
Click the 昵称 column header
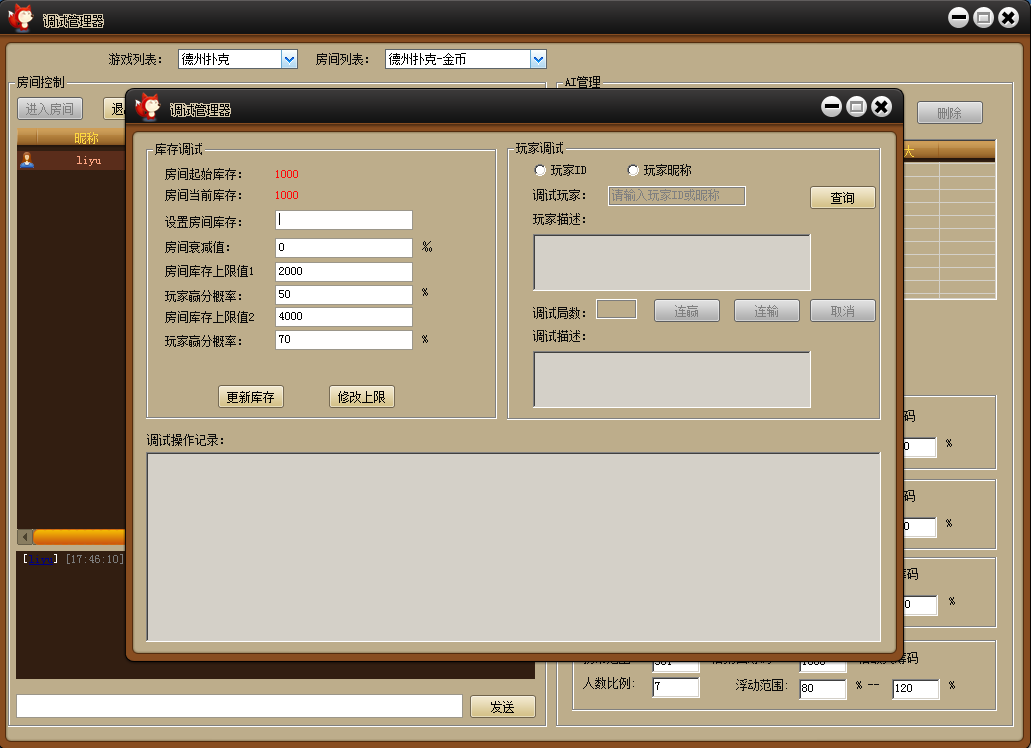[x=86, y=138]
